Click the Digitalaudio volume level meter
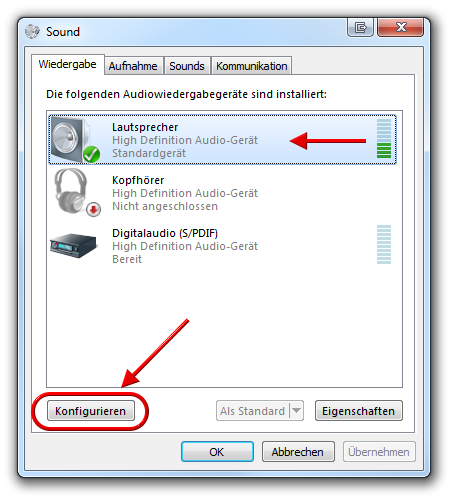The height and width of the screenshot is (498, 453). click(x=384, y=245)
